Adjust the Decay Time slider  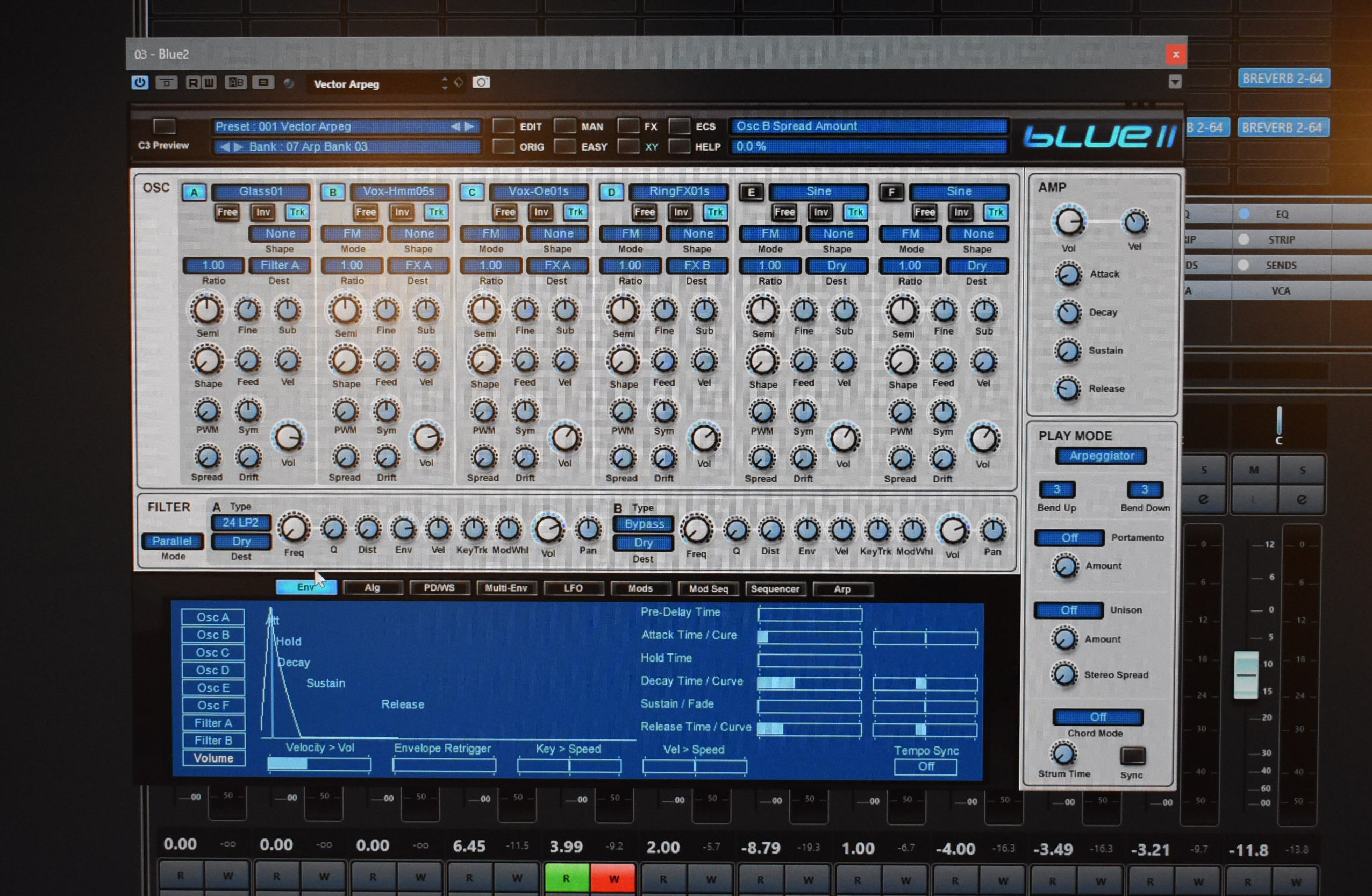click(810, 684)
